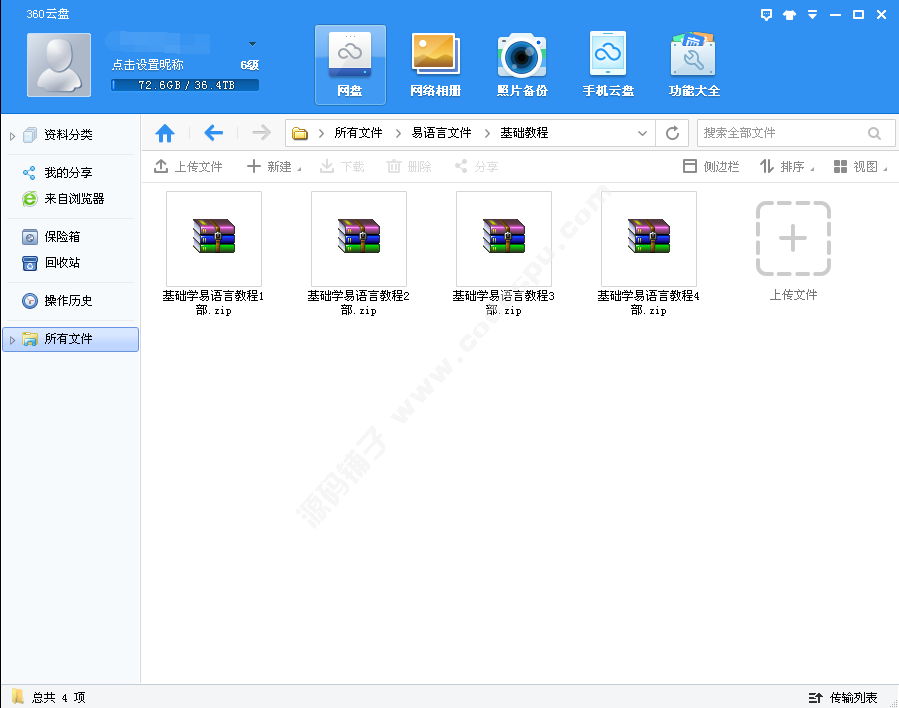The height and width of the screenshot is (708, 899).
Task: Expand the 所有文件 tree arrow
Action: (x=12, y=340)
